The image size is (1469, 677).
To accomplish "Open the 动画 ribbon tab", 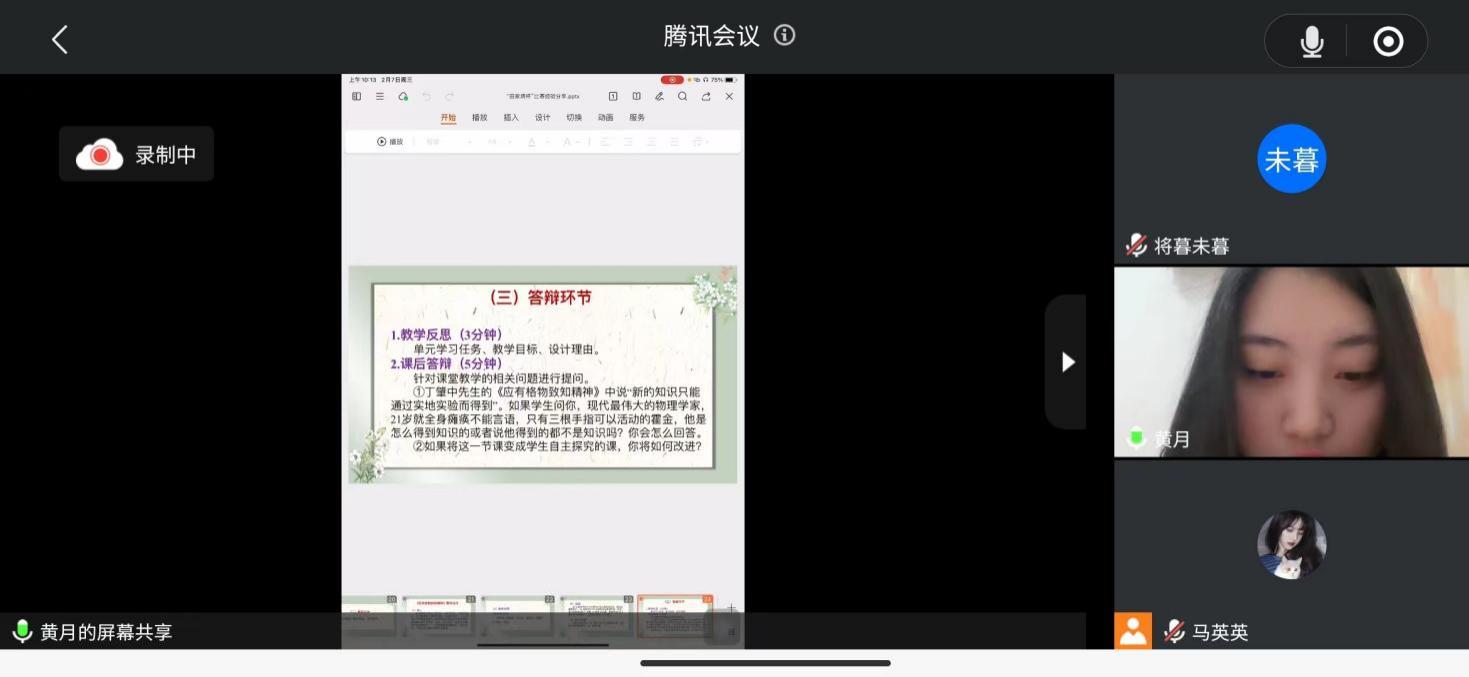I will (x=605, y=118).
